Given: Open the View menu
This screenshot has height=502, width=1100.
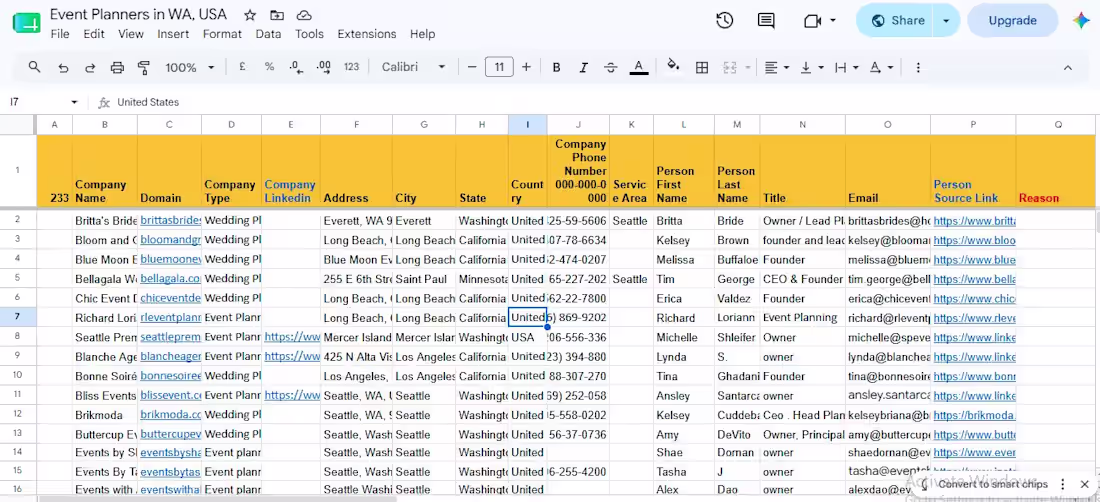Looking at the screenshot, I should tap(130, 34).
